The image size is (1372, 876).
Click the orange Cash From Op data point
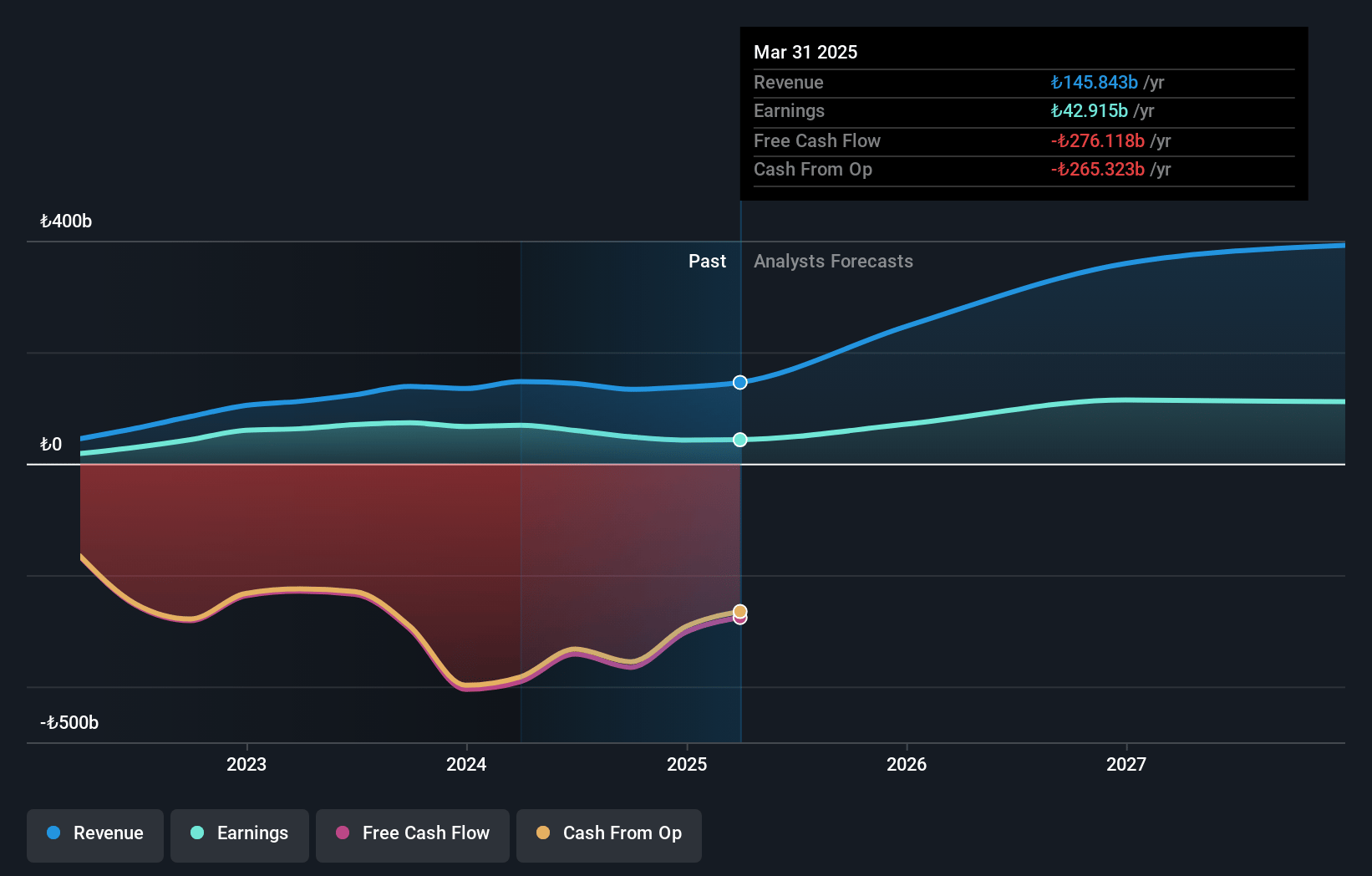(740, 611)
